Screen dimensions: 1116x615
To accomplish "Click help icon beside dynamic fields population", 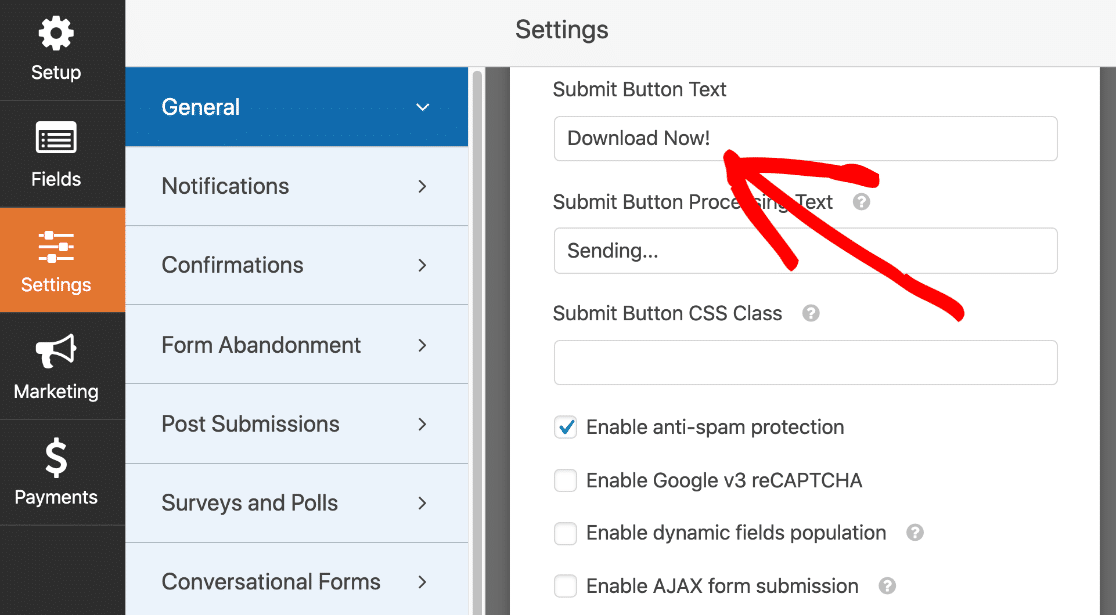I will [914, 533].
